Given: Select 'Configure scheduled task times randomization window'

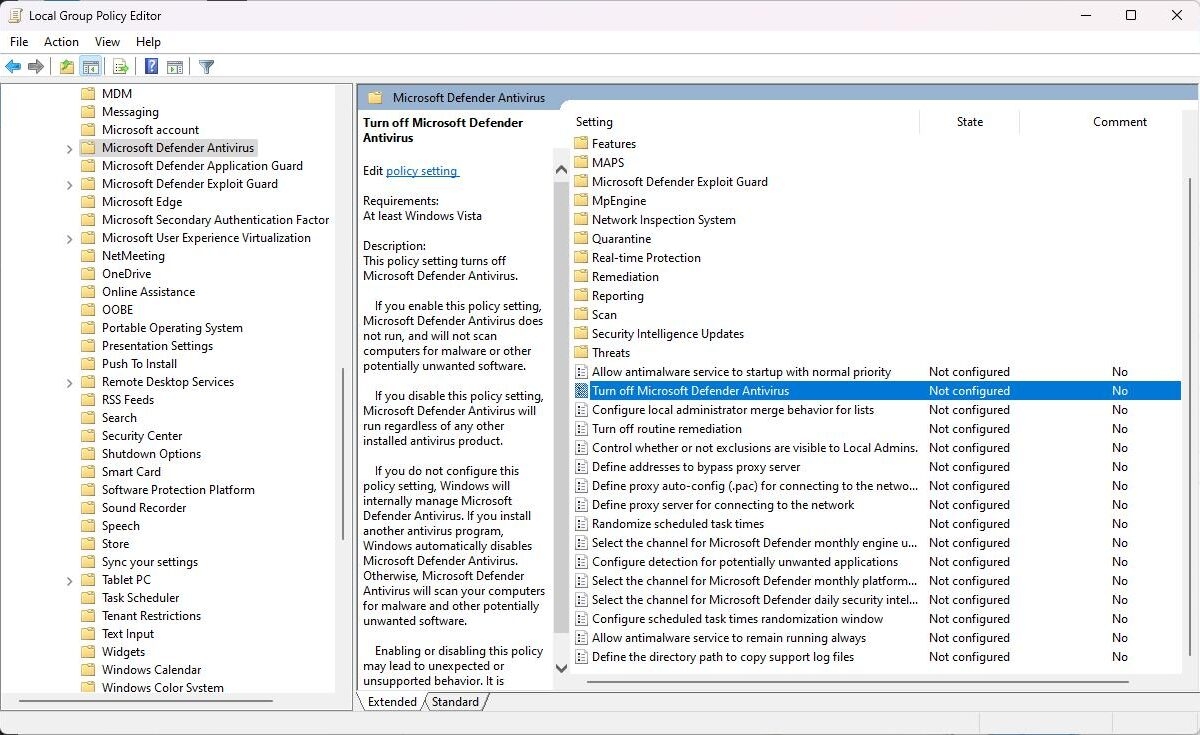Looking at the screenshot, I should click(738, 619).
